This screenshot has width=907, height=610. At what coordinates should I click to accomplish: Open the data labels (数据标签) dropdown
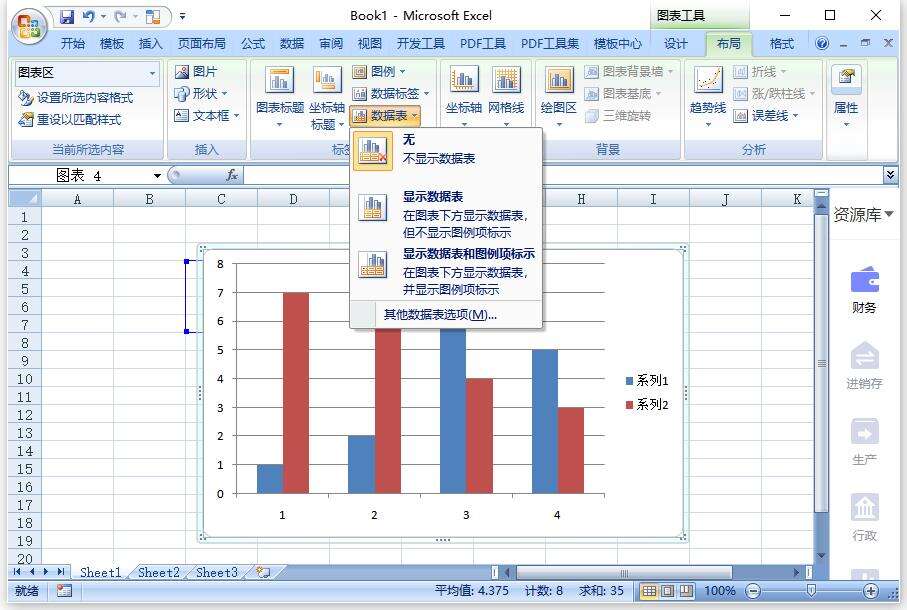(x=390, y=93)
